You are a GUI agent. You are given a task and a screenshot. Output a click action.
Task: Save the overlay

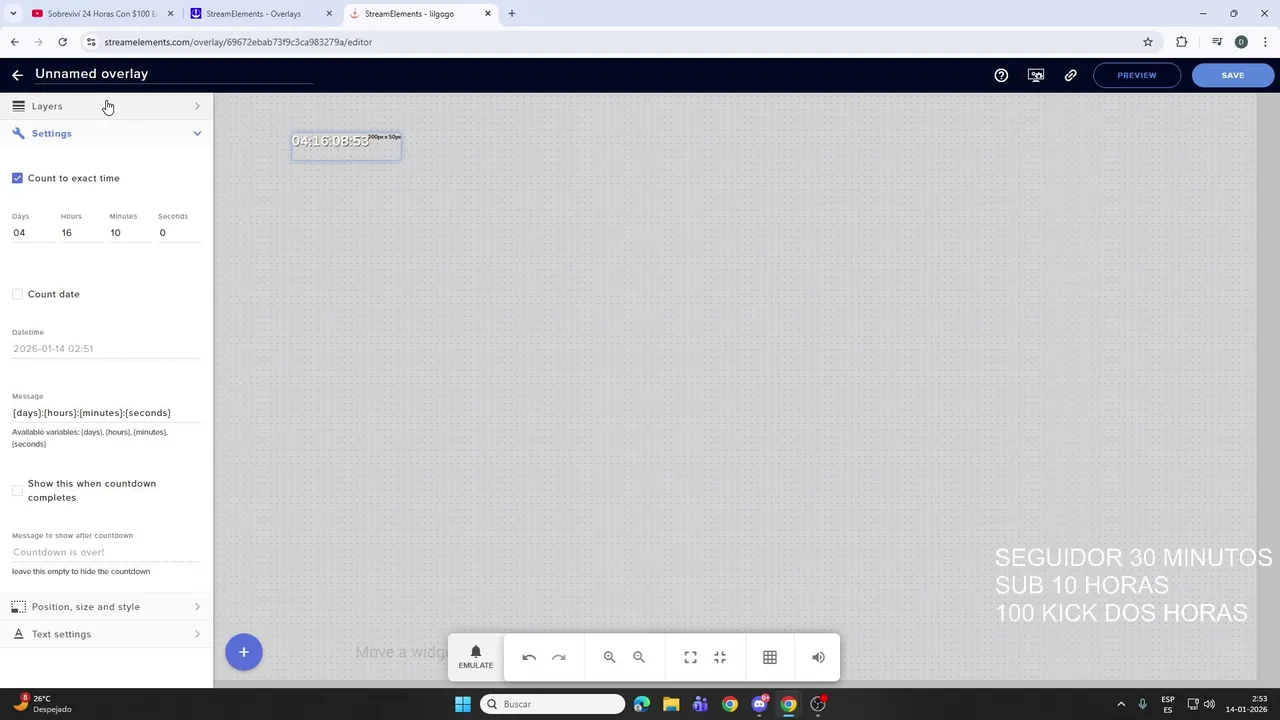tap(1233, 75)
